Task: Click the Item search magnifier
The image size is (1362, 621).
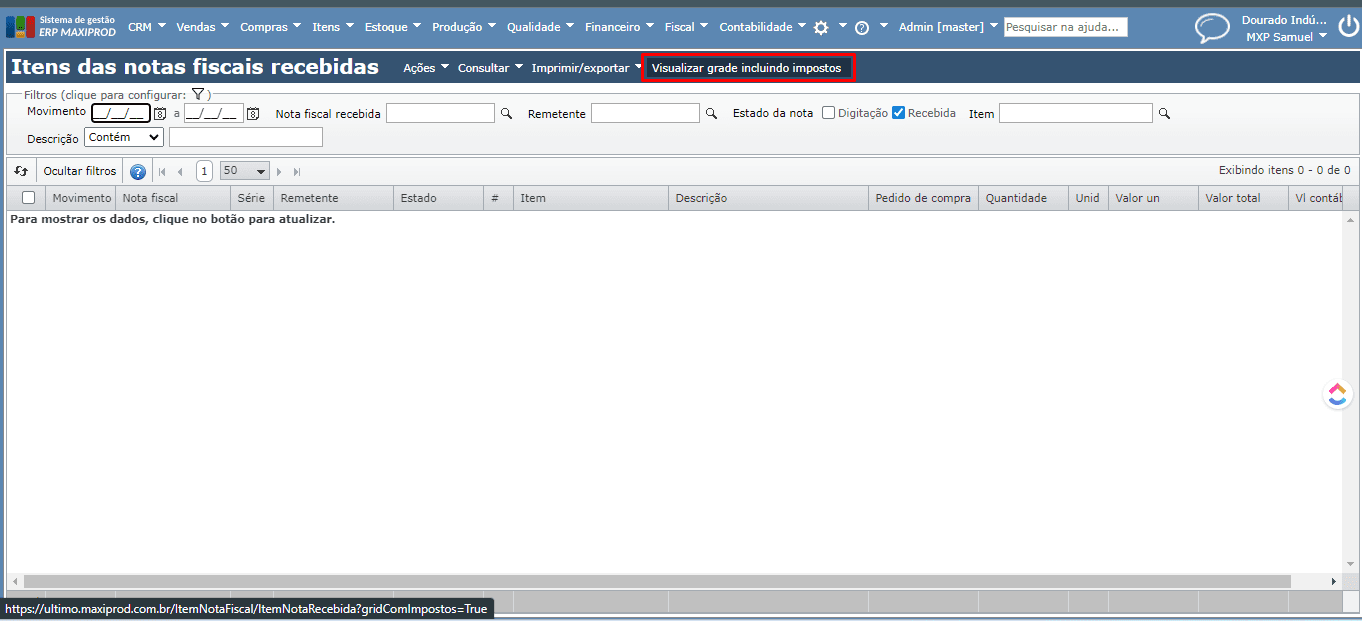Action: pyautogui.click(x=1164, y=114)
